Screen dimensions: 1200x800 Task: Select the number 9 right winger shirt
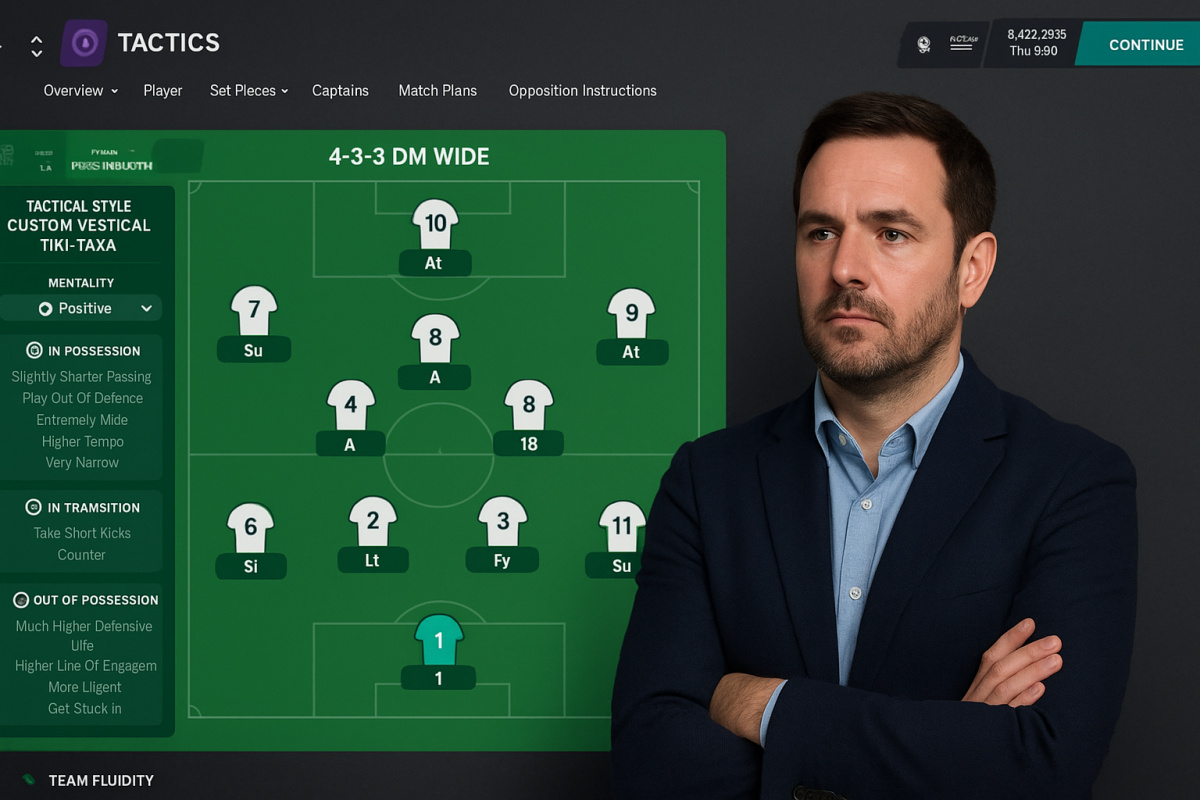point(631,313)
